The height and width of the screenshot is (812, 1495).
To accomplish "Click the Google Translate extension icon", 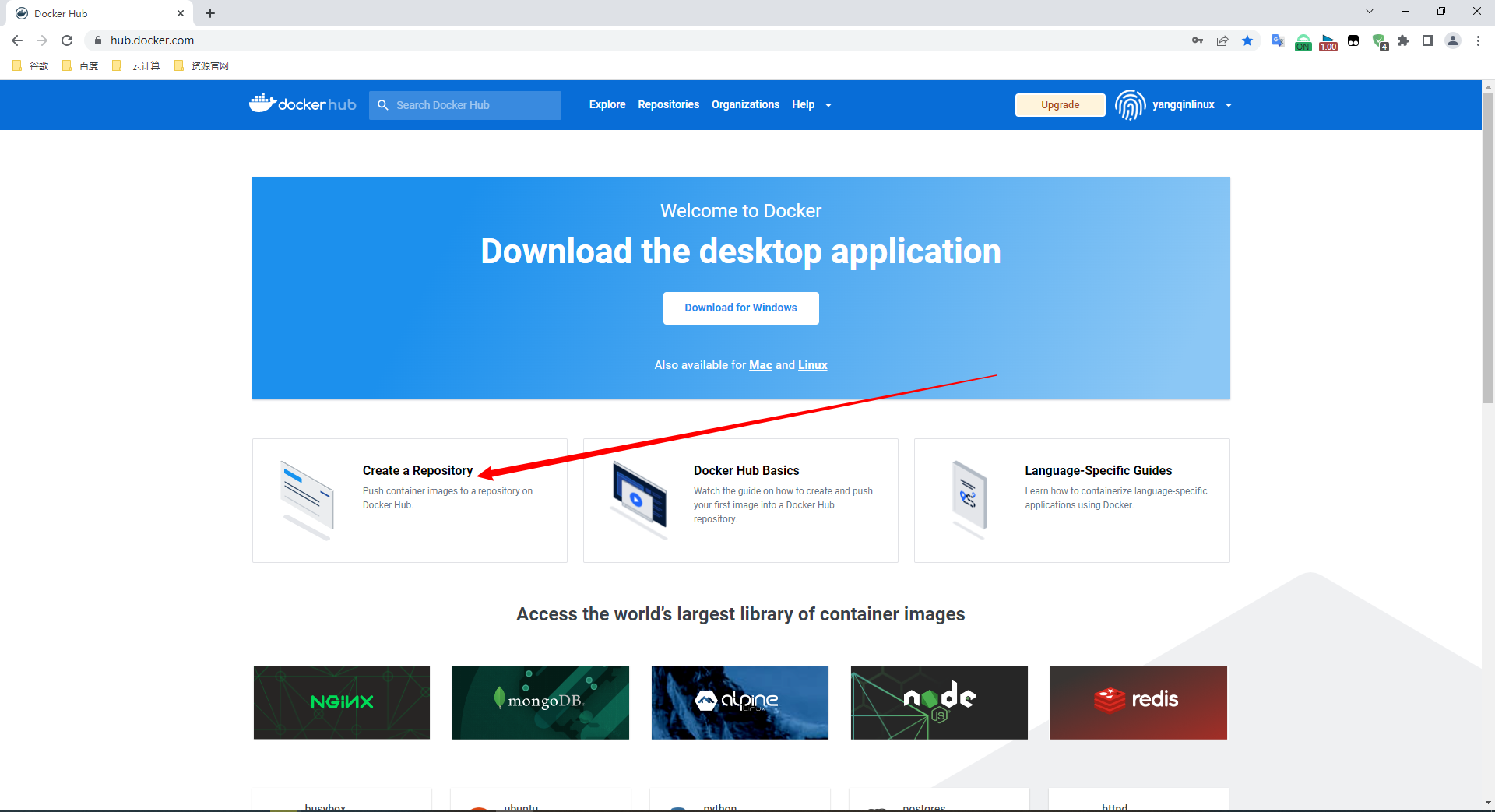I will [x=1278, y=40].
